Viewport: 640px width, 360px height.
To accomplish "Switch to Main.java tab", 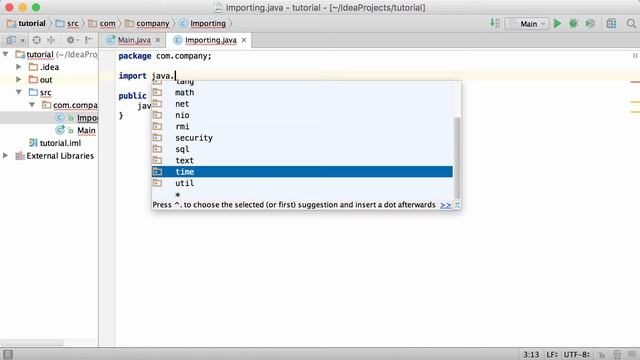I will [x=134, y=40].
